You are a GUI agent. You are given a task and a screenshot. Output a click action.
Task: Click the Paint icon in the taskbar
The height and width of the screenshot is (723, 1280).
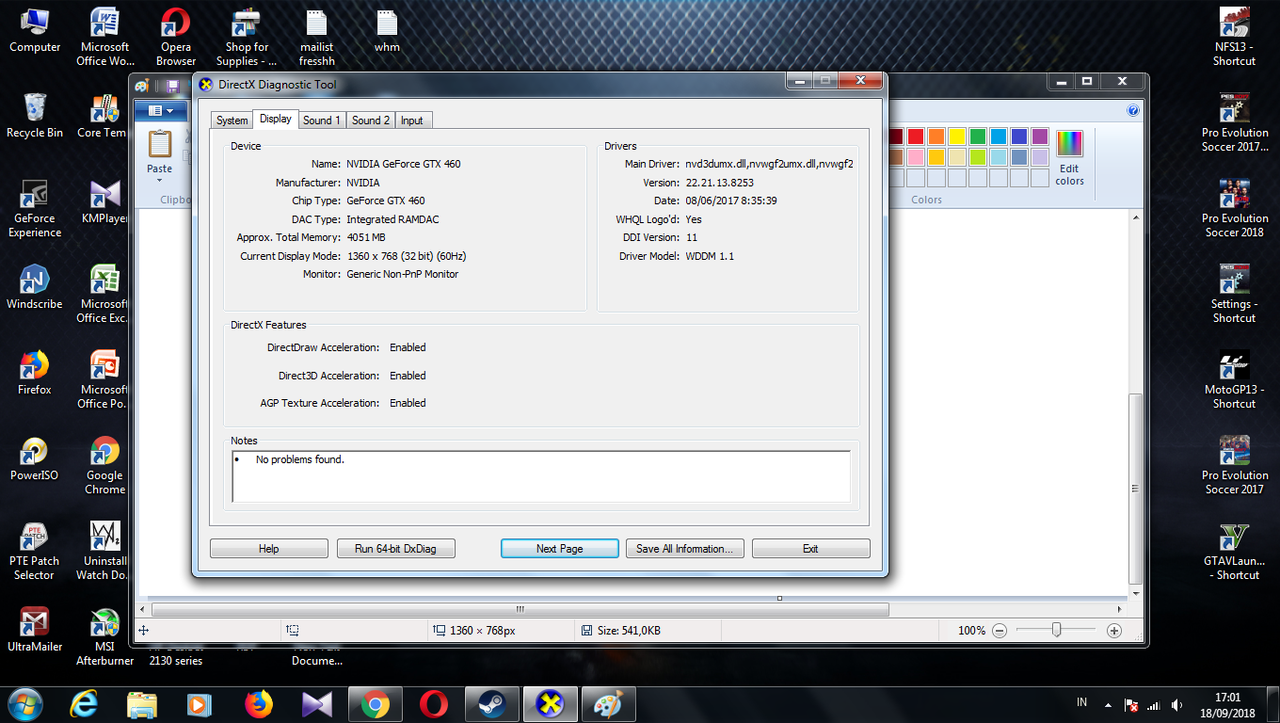[607, 704]
